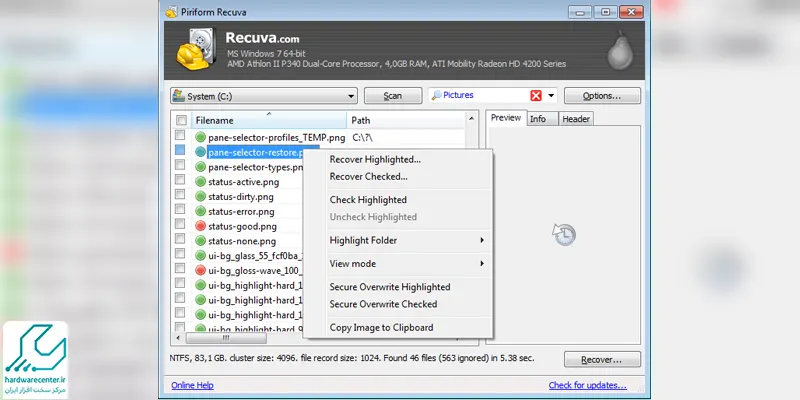This screenshot has height=400, width=800.
Task: Switch to the Header tab
Action: 576,119
